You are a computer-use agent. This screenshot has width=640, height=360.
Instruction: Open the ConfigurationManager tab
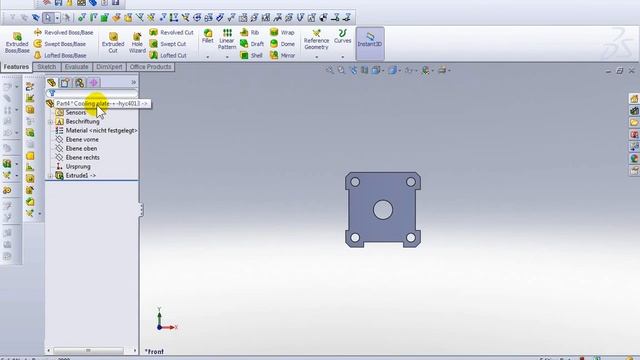click(x=79, y=83)
